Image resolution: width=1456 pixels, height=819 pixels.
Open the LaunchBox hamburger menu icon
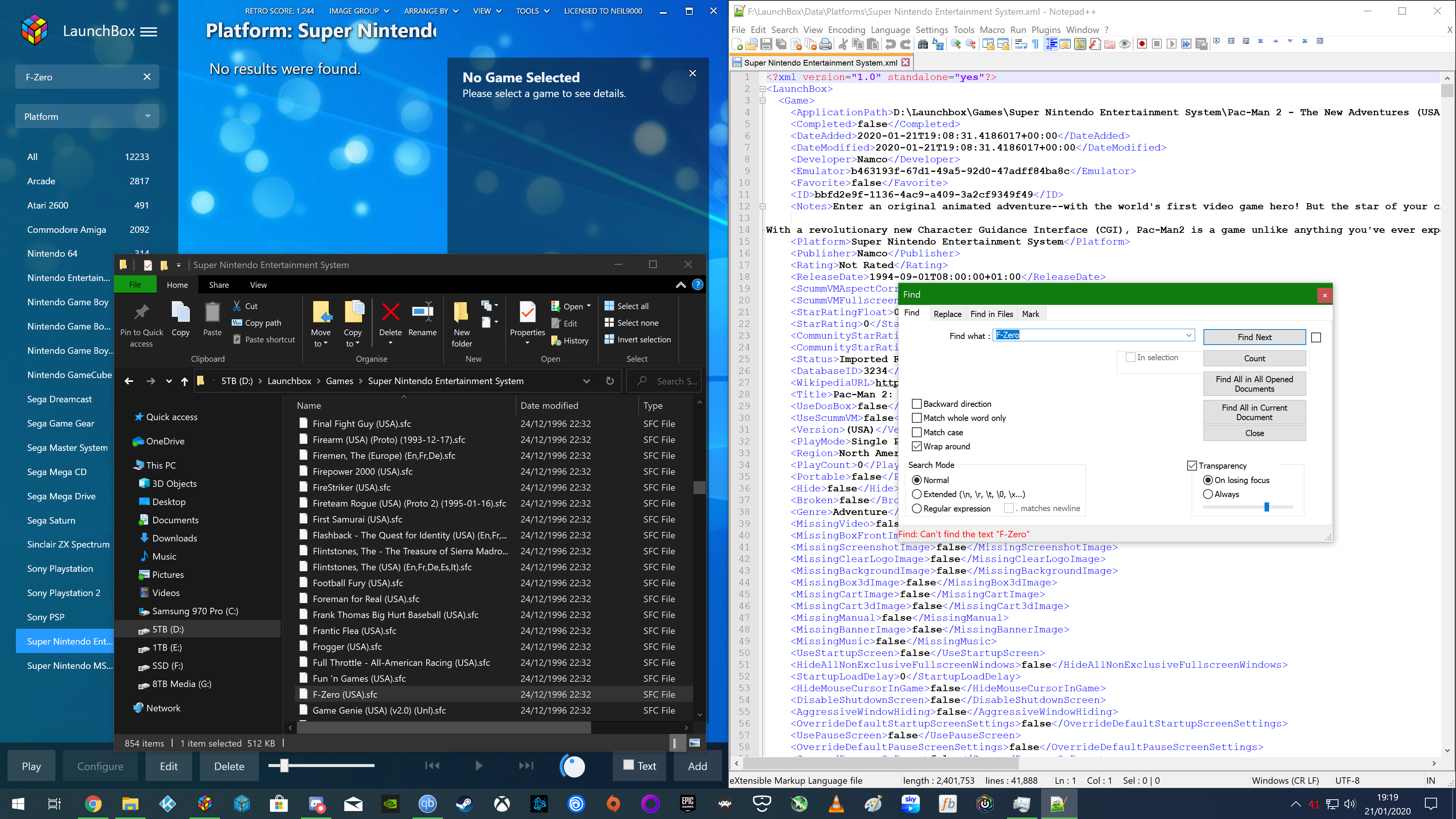tap(149, 31)
